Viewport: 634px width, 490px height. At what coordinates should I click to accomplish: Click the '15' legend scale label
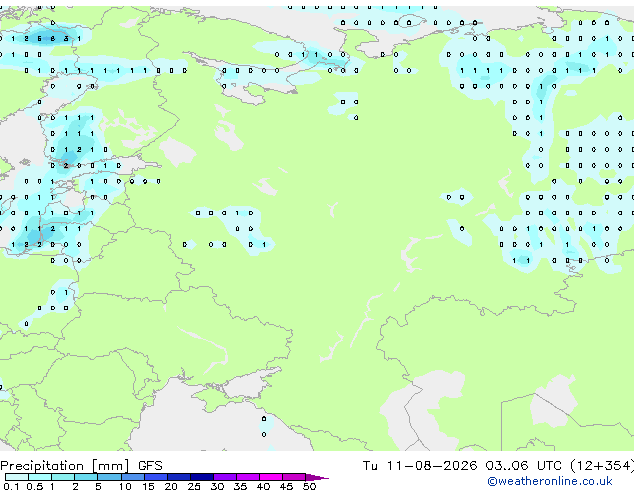[x=148, y=486]
